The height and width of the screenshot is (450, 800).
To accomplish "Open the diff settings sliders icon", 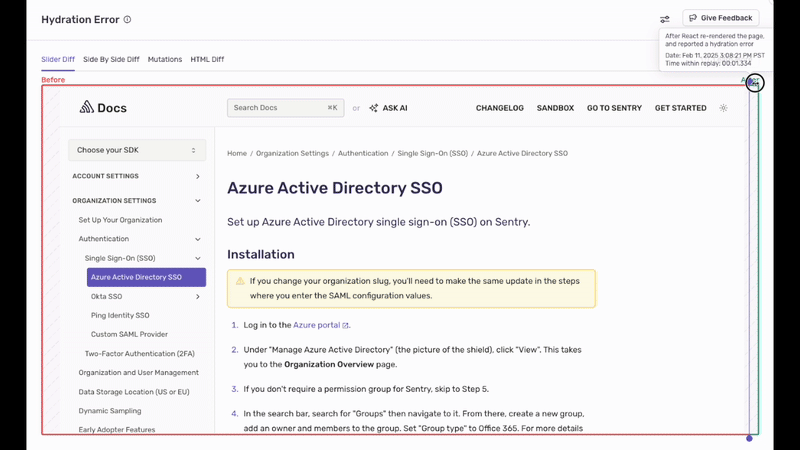I will point(665,19).
